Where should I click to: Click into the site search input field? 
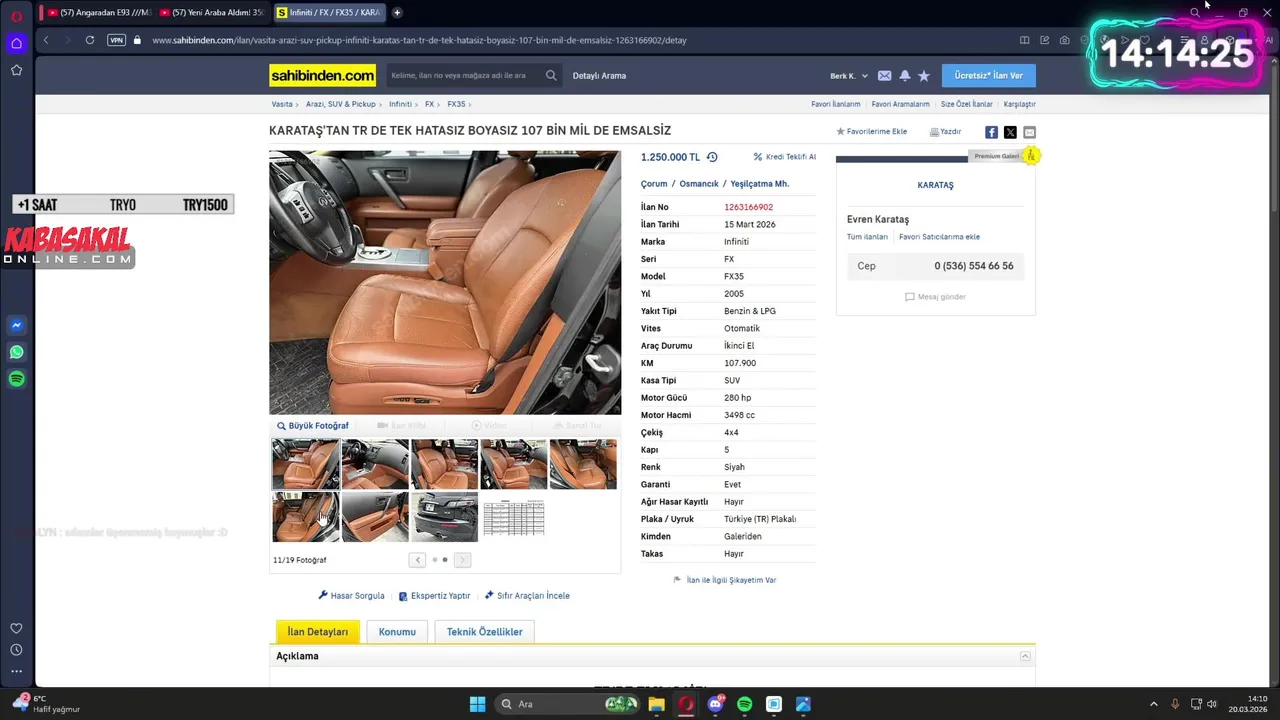(465, 76)
